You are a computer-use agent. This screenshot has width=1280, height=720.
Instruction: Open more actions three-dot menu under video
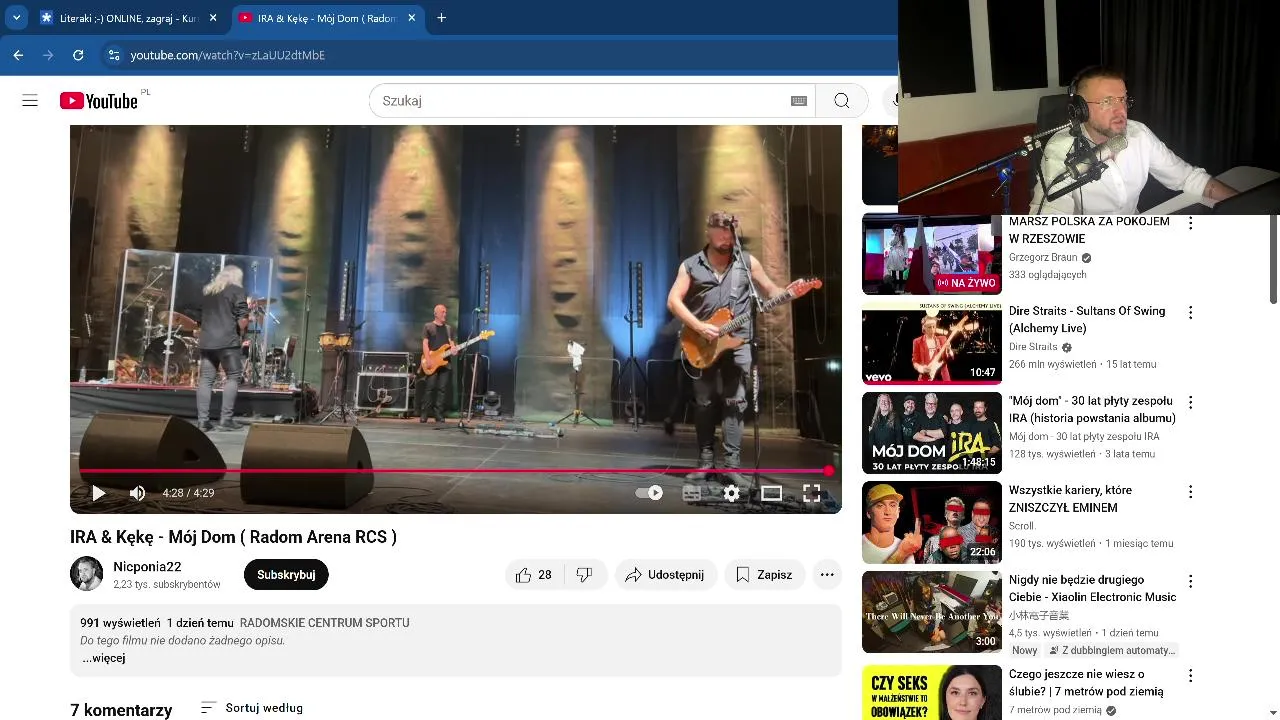coord(827,575)
